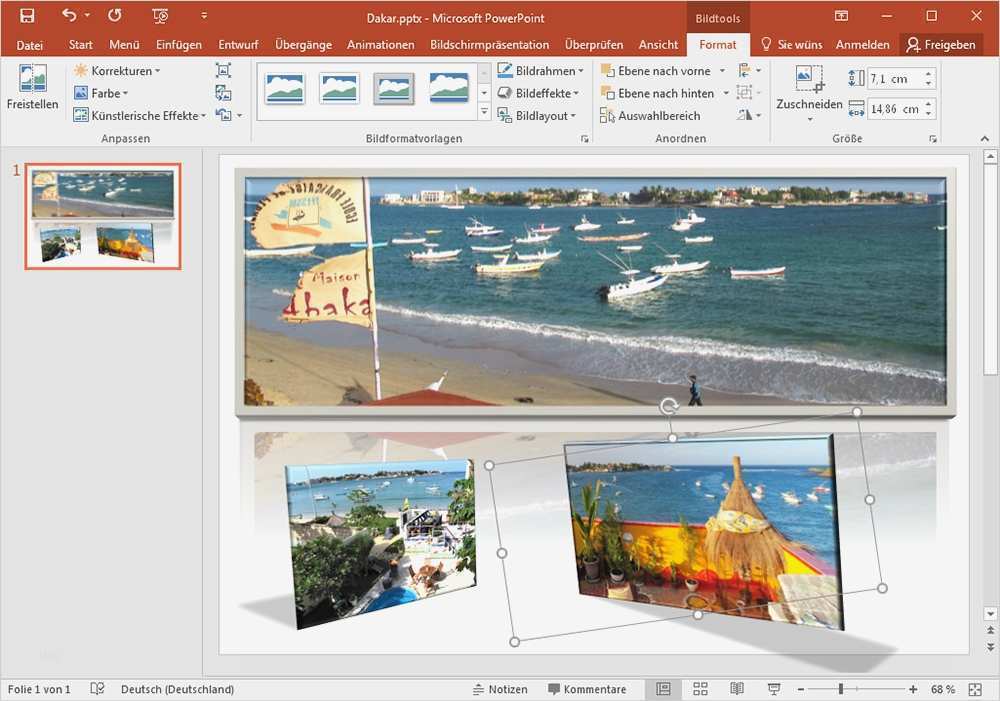Start the presentation from status bar
This screenshot has width=1000, height=701.
point(774,689)
